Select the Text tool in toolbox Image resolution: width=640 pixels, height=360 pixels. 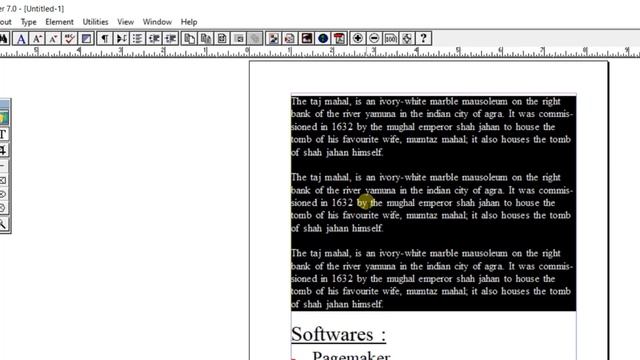click(4, 134)
